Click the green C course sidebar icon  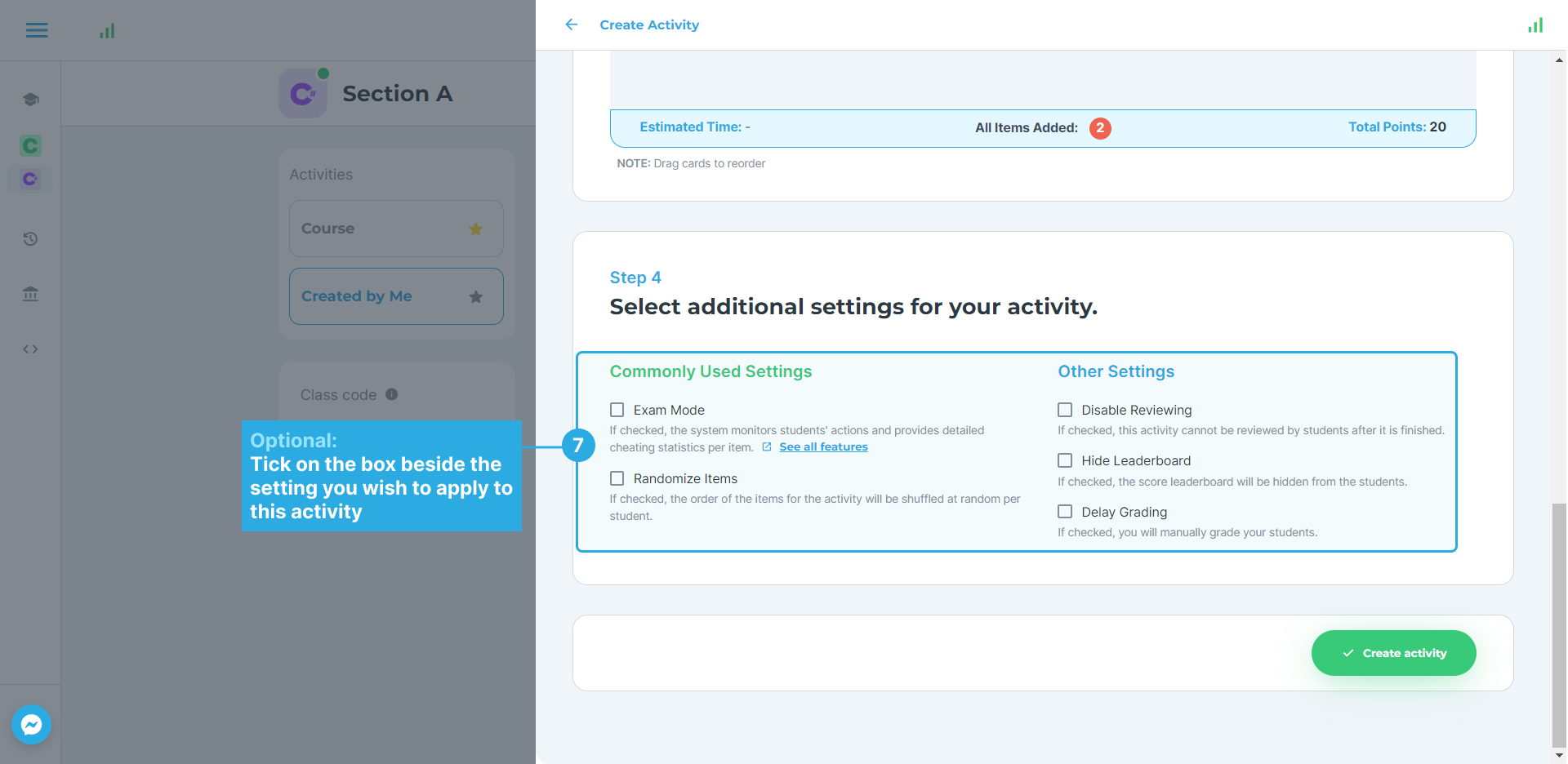(31, 146)
